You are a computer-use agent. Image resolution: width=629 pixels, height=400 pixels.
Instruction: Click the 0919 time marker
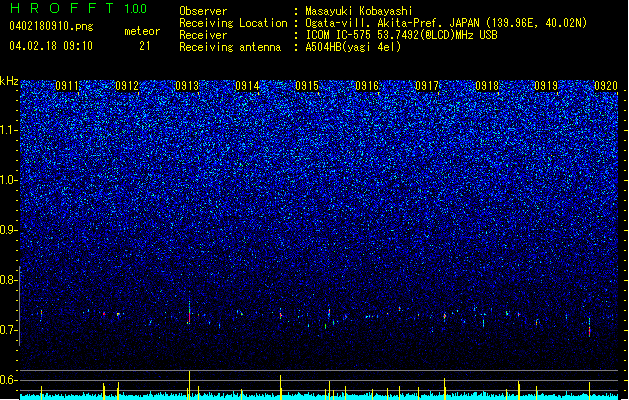tap(546, 86)
